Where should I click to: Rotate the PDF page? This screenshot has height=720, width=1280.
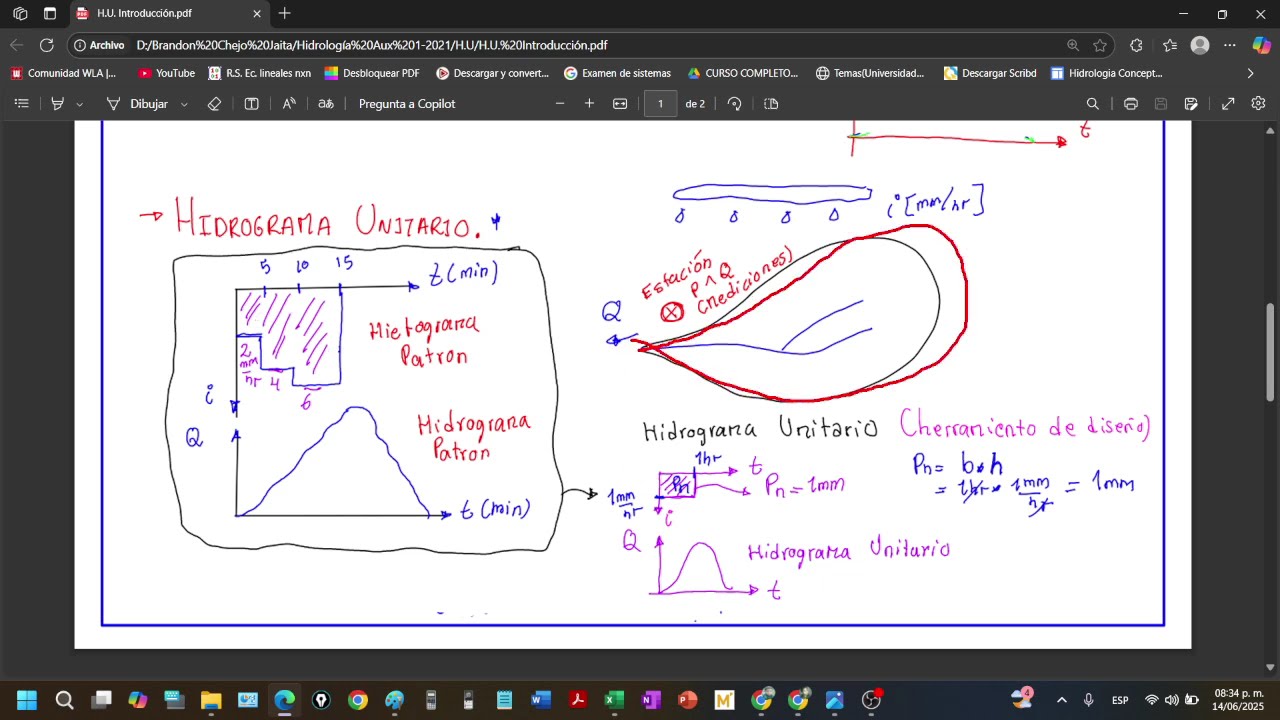tap(735, 104)
